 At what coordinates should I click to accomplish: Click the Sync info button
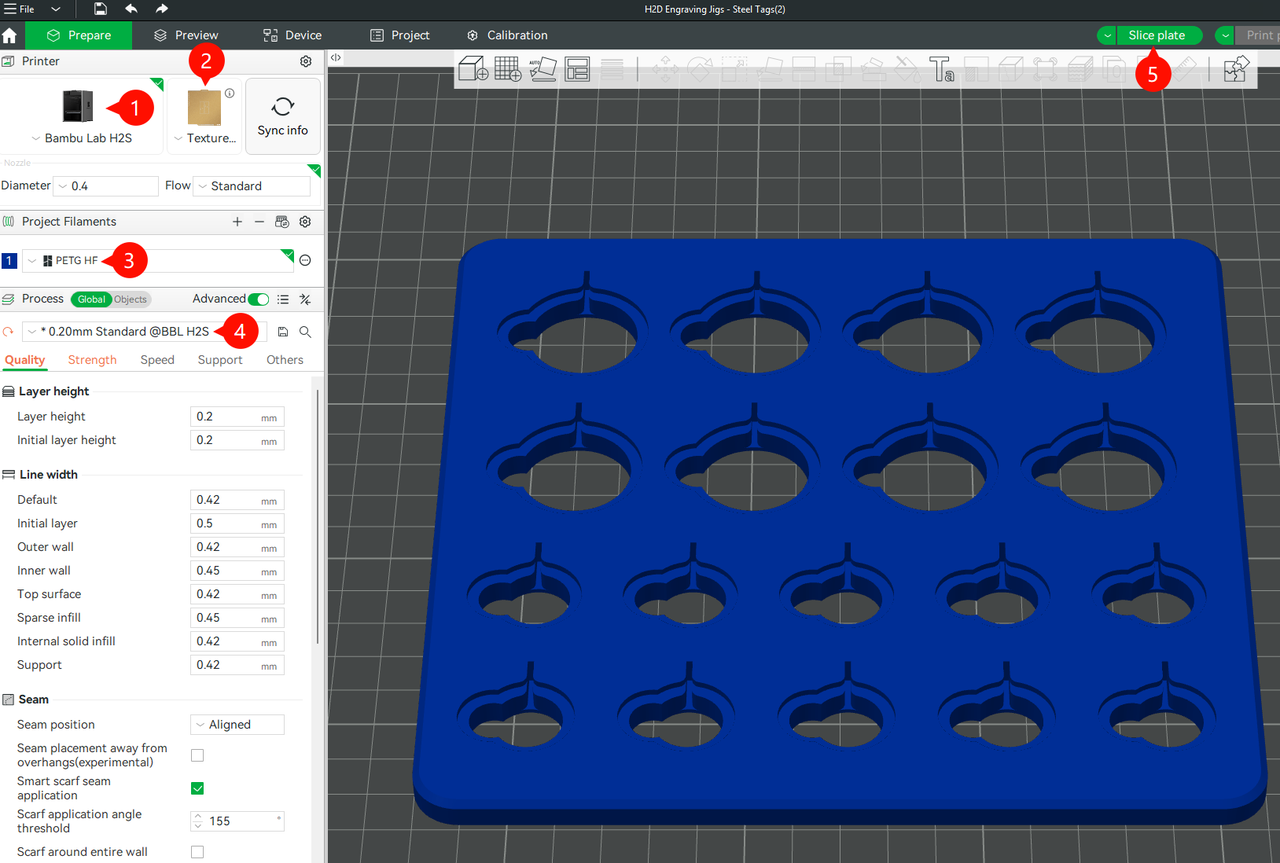click(283, 116)
